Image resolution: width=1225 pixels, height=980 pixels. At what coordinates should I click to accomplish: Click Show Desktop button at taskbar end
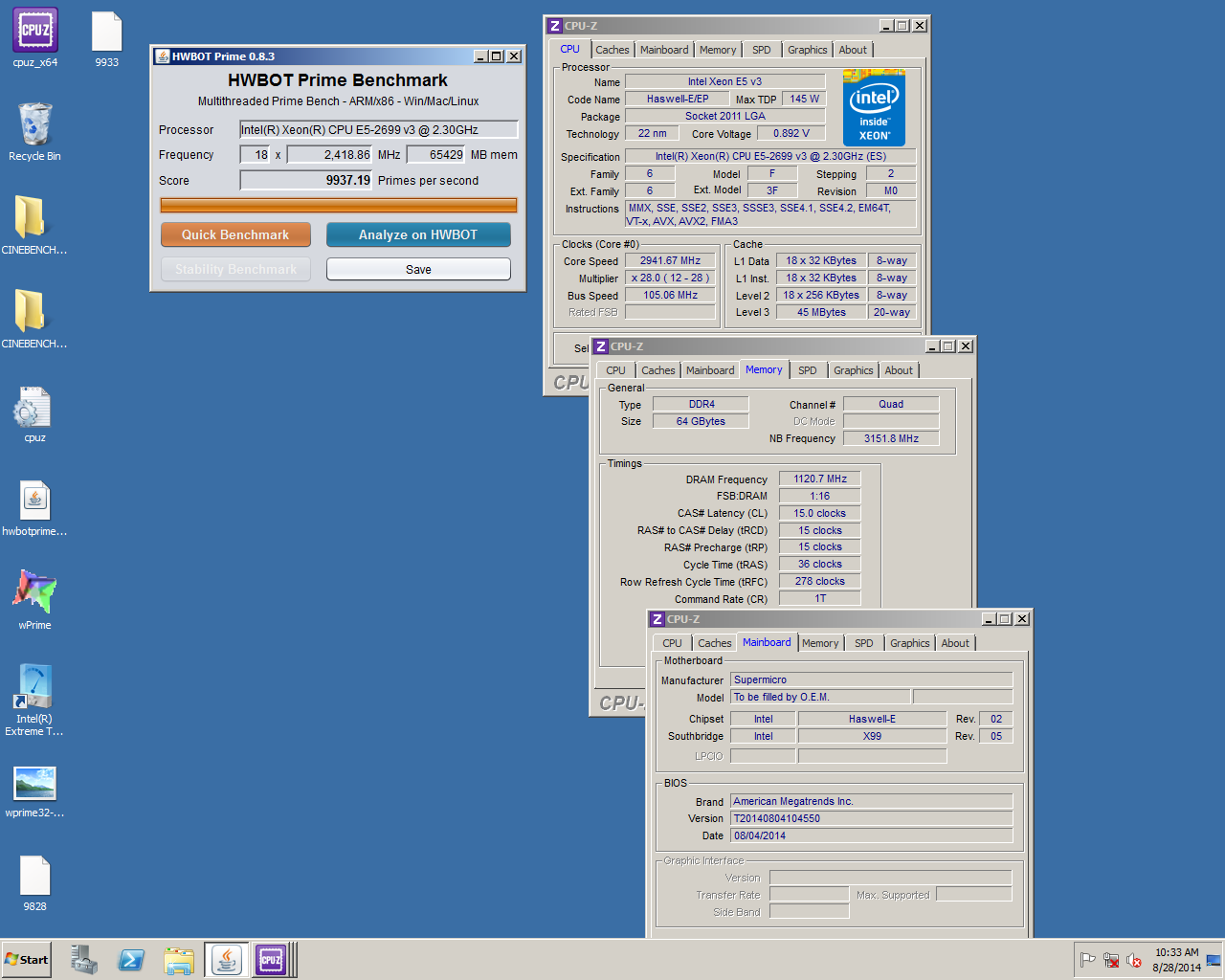pos(1214,960)
